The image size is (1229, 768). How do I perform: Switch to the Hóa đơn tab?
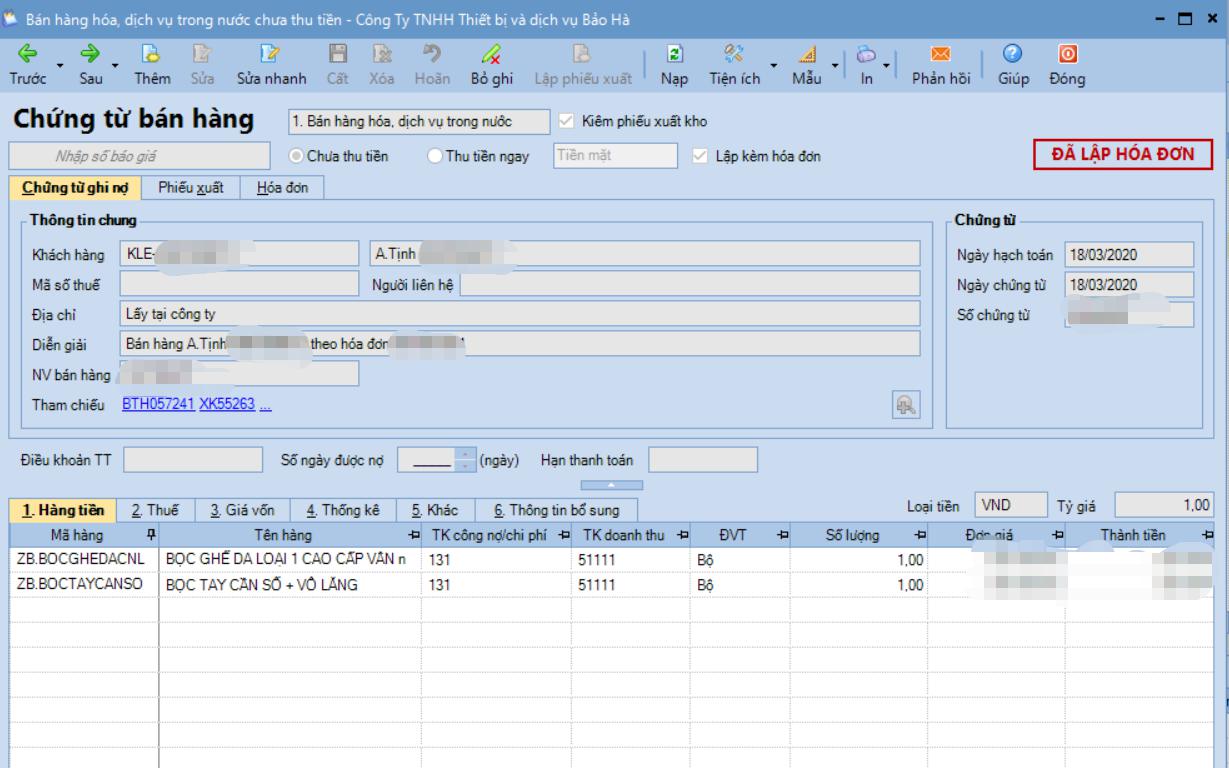282,188
